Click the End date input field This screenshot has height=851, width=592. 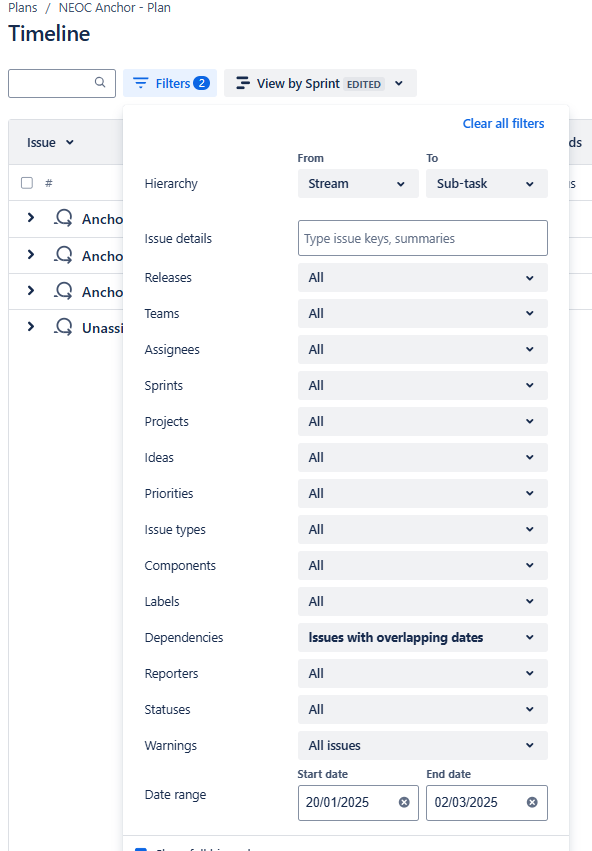click(487, 803)
